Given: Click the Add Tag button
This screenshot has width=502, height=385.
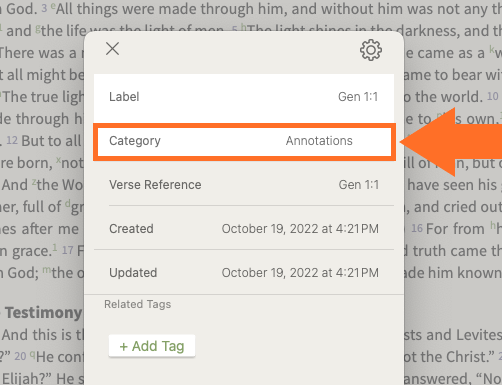Looking at the screenshot, I should 152,346.
